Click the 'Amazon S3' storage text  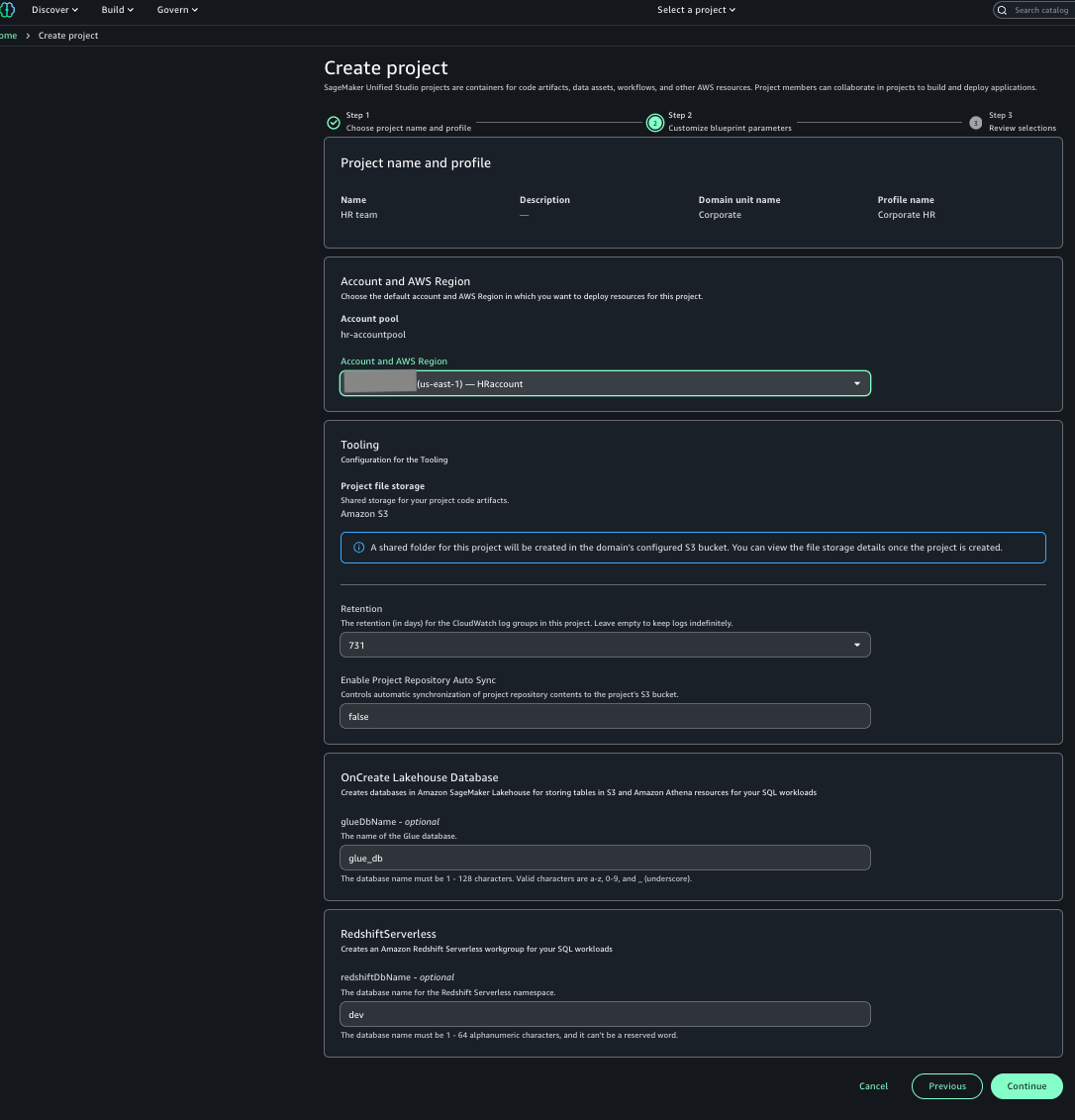pos(364,514)
